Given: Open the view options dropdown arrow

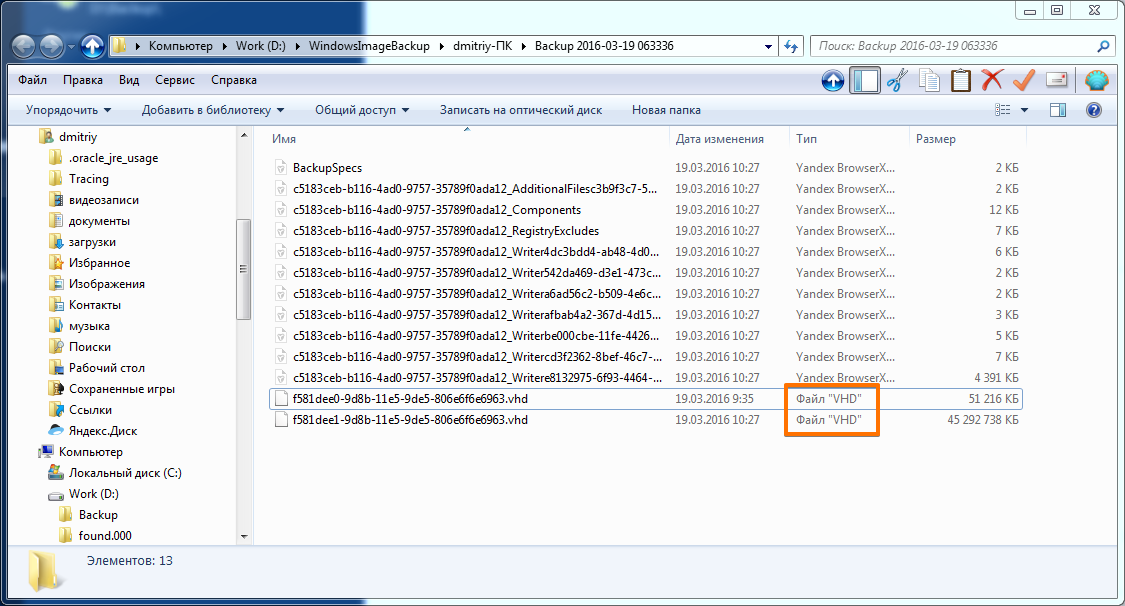Looking at the screenshot, I should [x=1024, y=110].
